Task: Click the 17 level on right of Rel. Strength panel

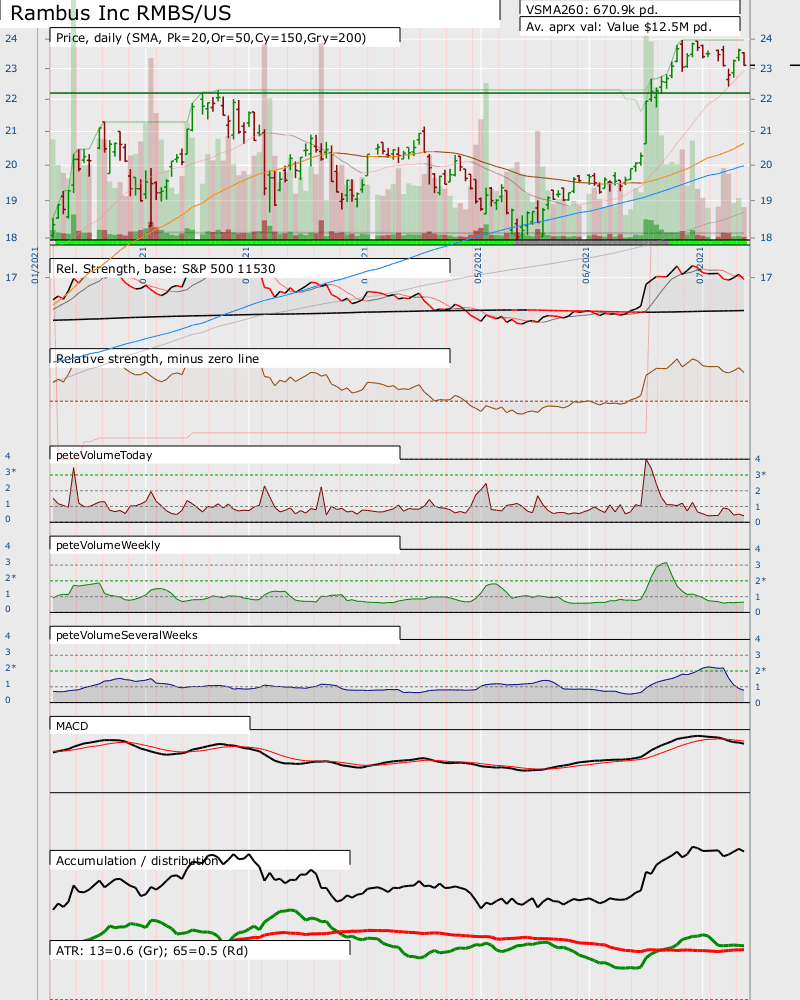Action: tap(766, 277)
